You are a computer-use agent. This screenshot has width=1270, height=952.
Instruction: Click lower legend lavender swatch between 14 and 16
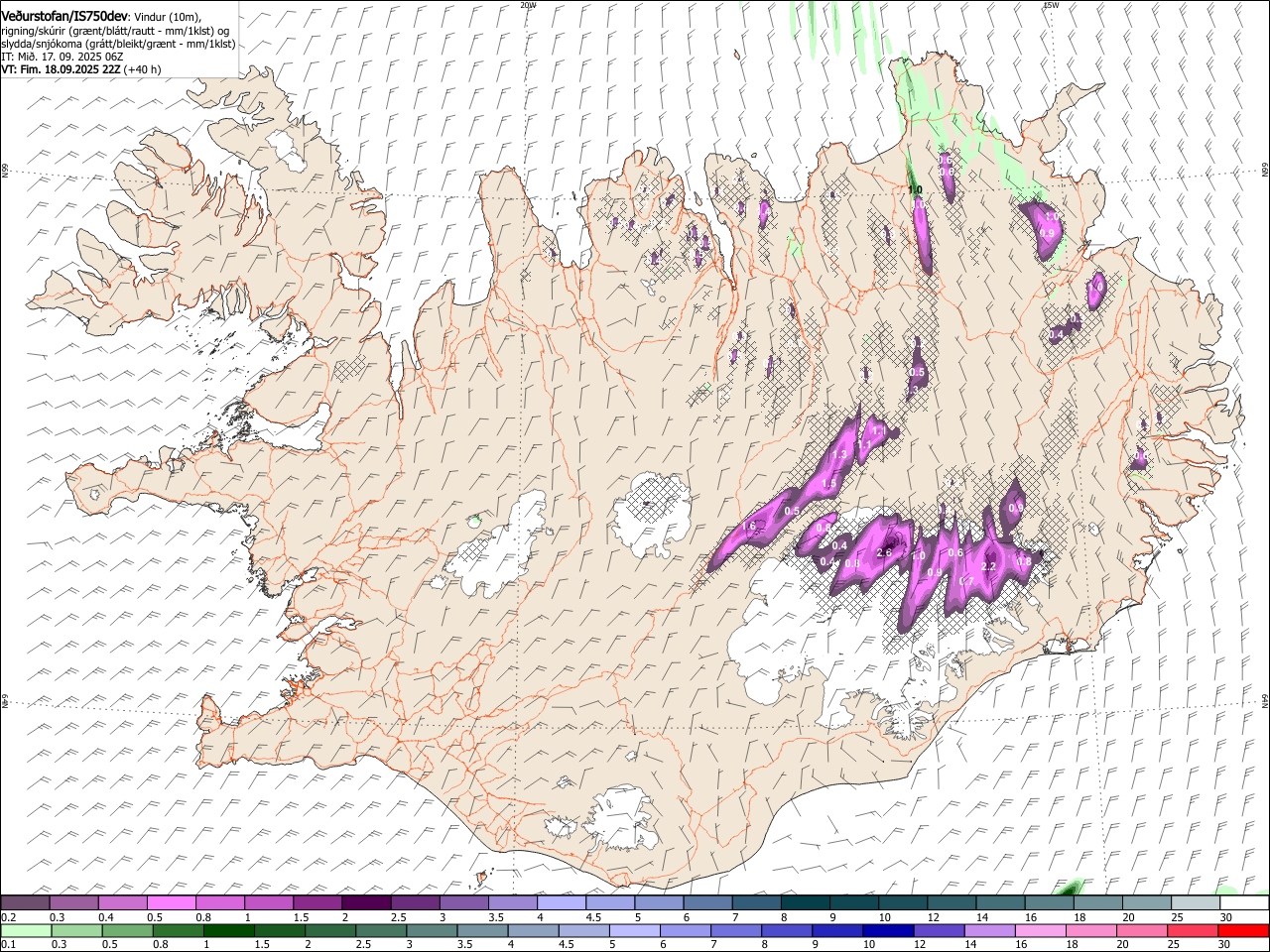[x=990, y=930]
